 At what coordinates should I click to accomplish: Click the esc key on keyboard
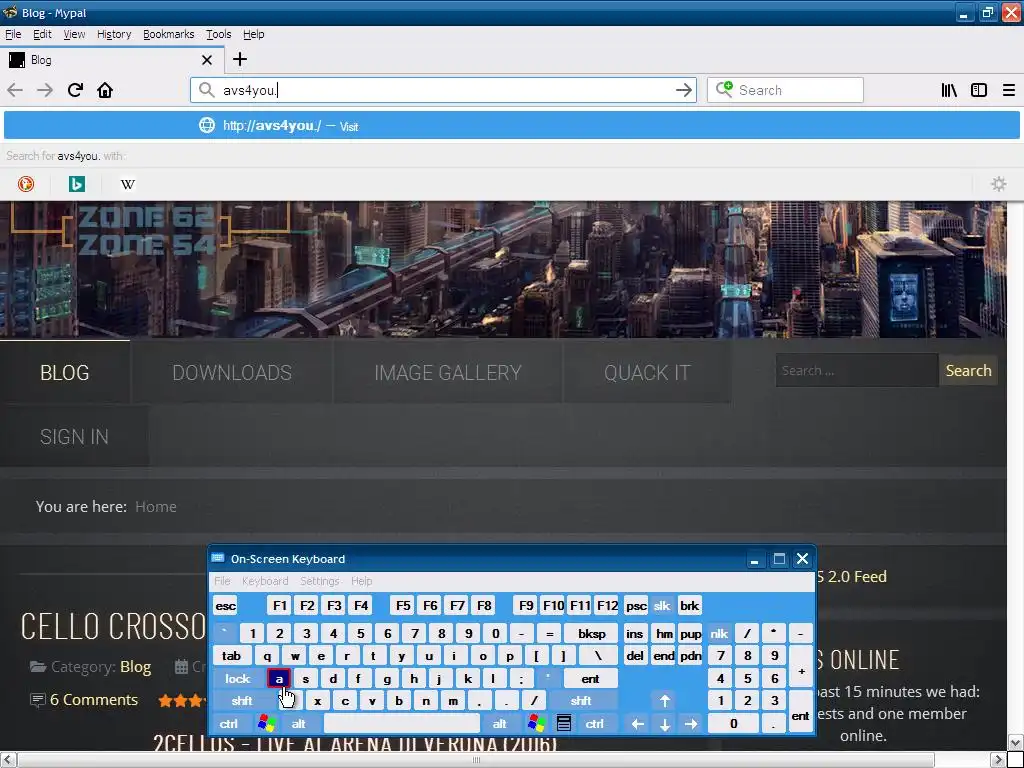(225, 605)
